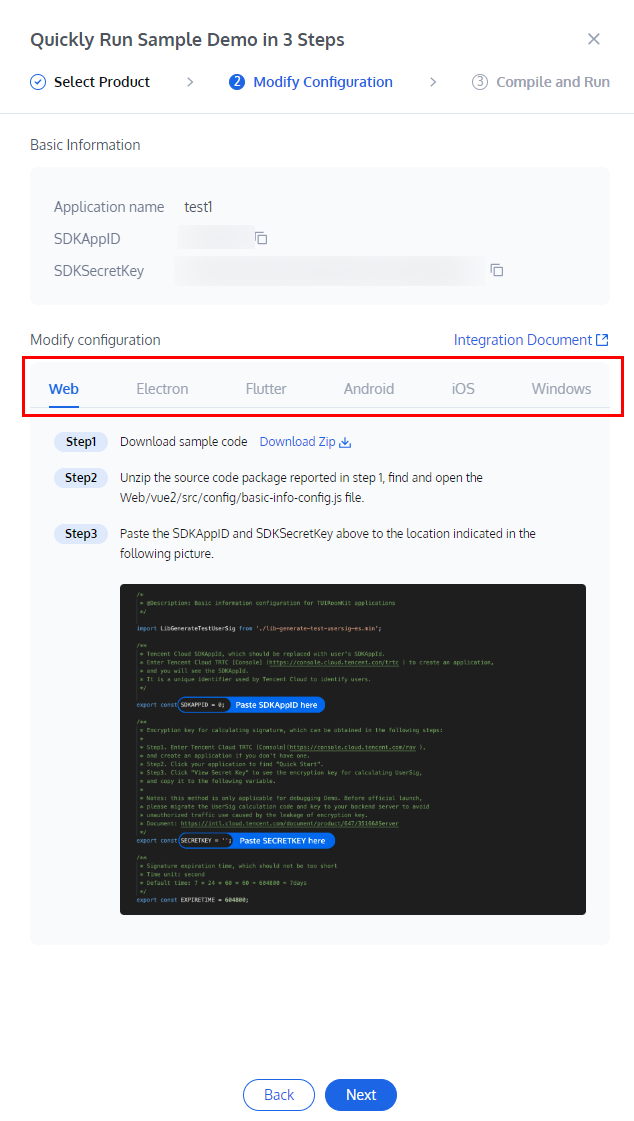Image resolution: width=634 pixels, height=1121 pixels.
Task: Switch to the Windows tab
Action: [561, 389]
